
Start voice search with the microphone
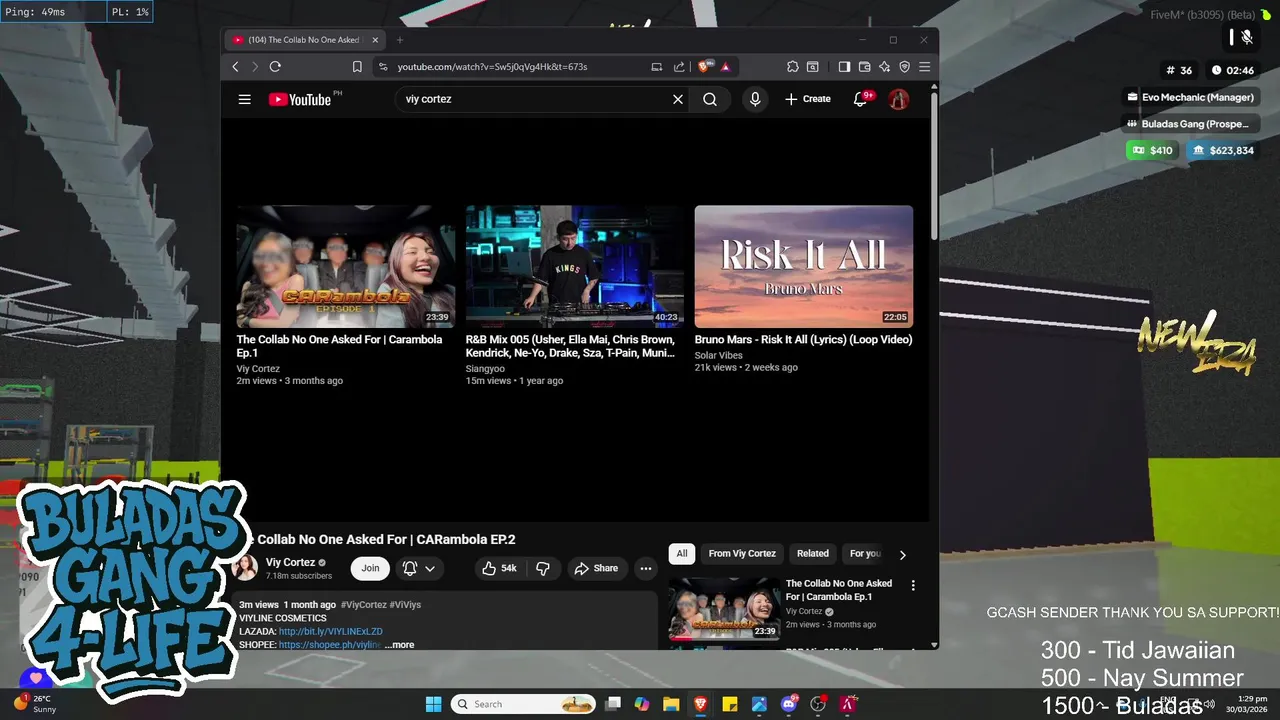click(x=755, y=99)
